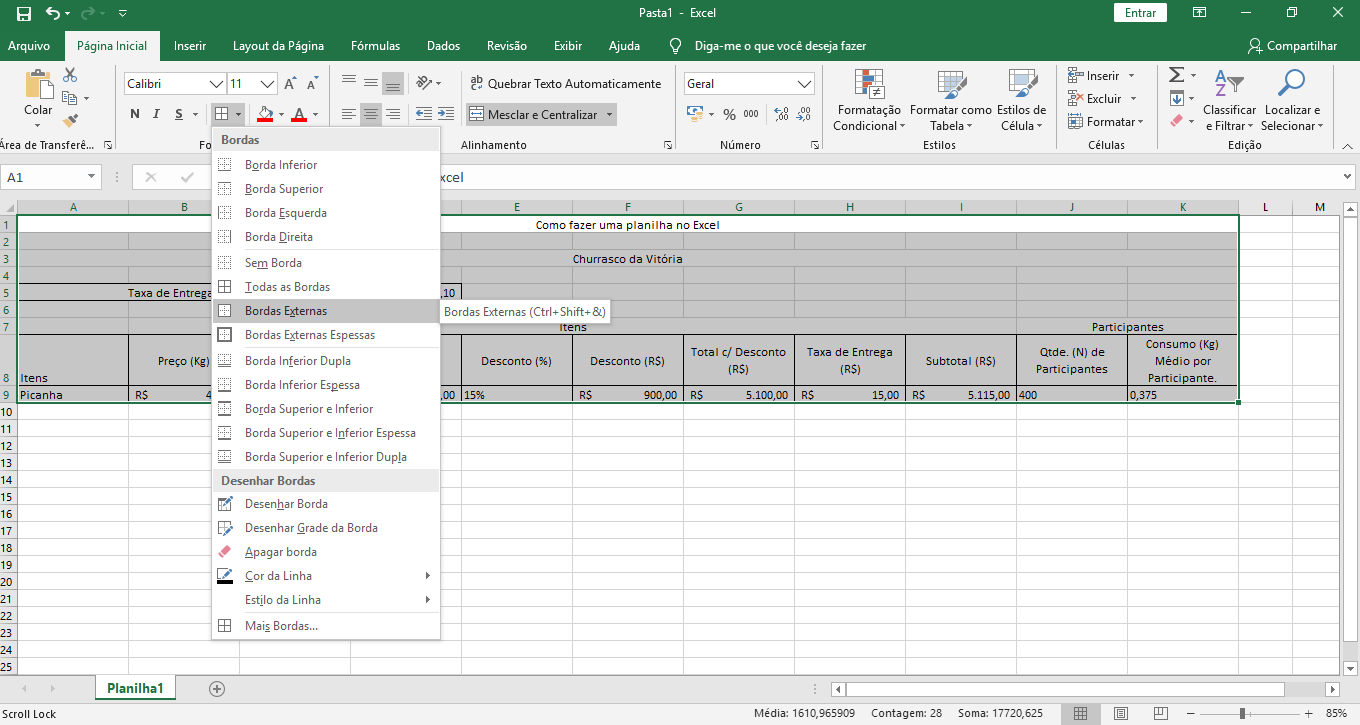The image size is (1360, 725).
Task: Toggle Negrito bold formatting
Action: pyautogui.click(x=135, y=115)
